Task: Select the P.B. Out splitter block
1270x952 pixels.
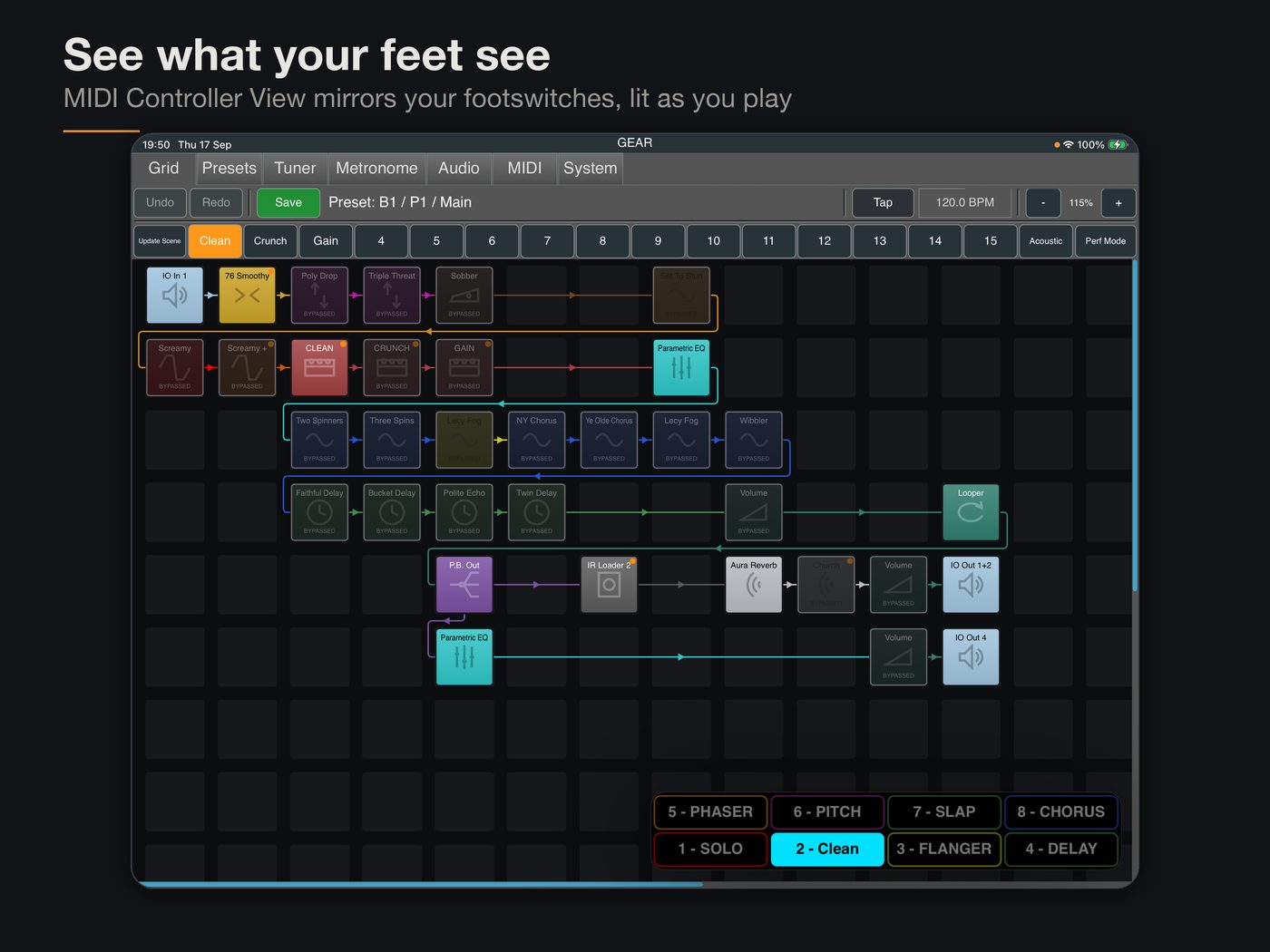Action: [x=464, y=585]
